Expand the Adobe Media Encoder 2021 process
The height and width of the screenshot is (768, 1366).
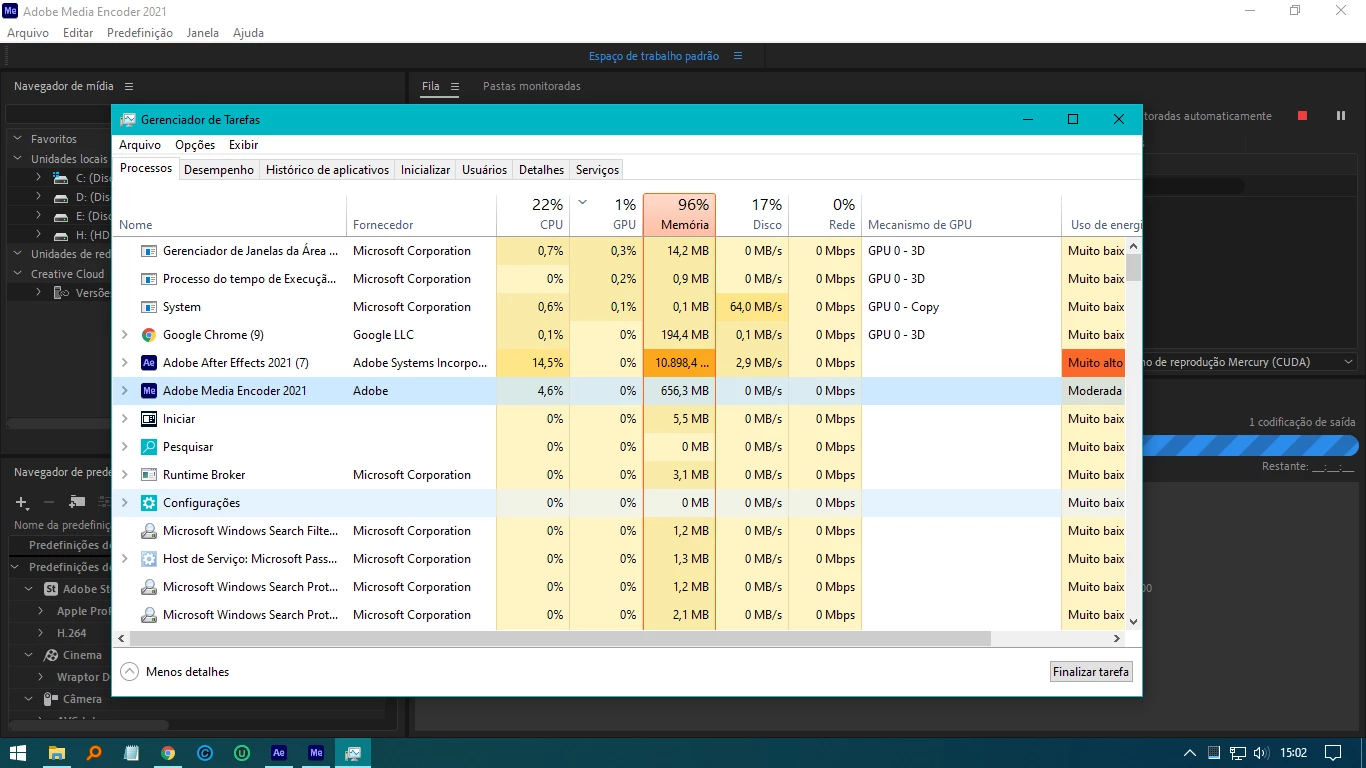click(x=124, y=391)
